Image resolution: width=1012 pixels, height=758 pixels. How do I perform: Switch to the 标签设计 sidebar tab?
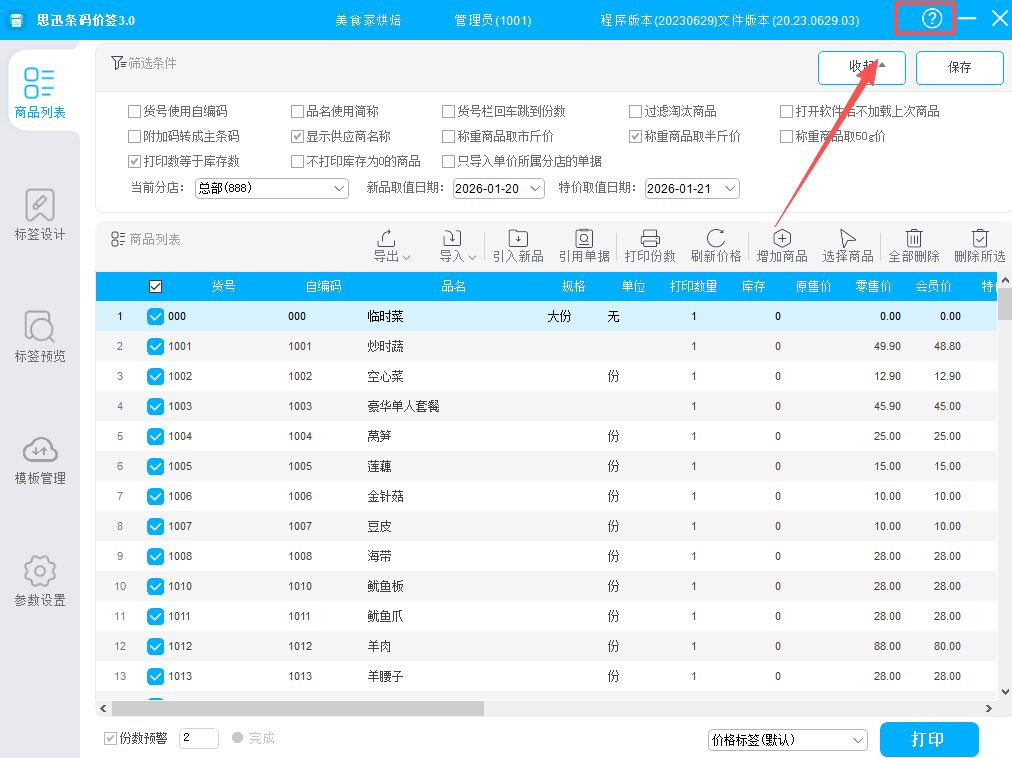40,216
